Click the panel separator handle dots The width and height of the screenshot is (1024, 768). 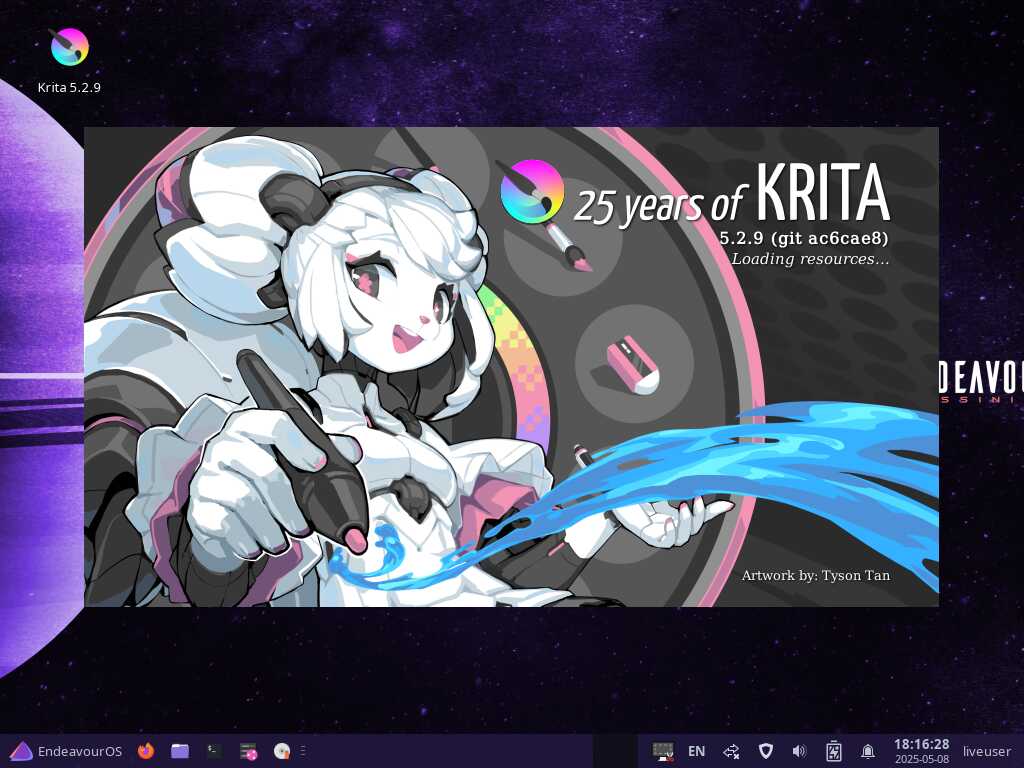point(303,751)
